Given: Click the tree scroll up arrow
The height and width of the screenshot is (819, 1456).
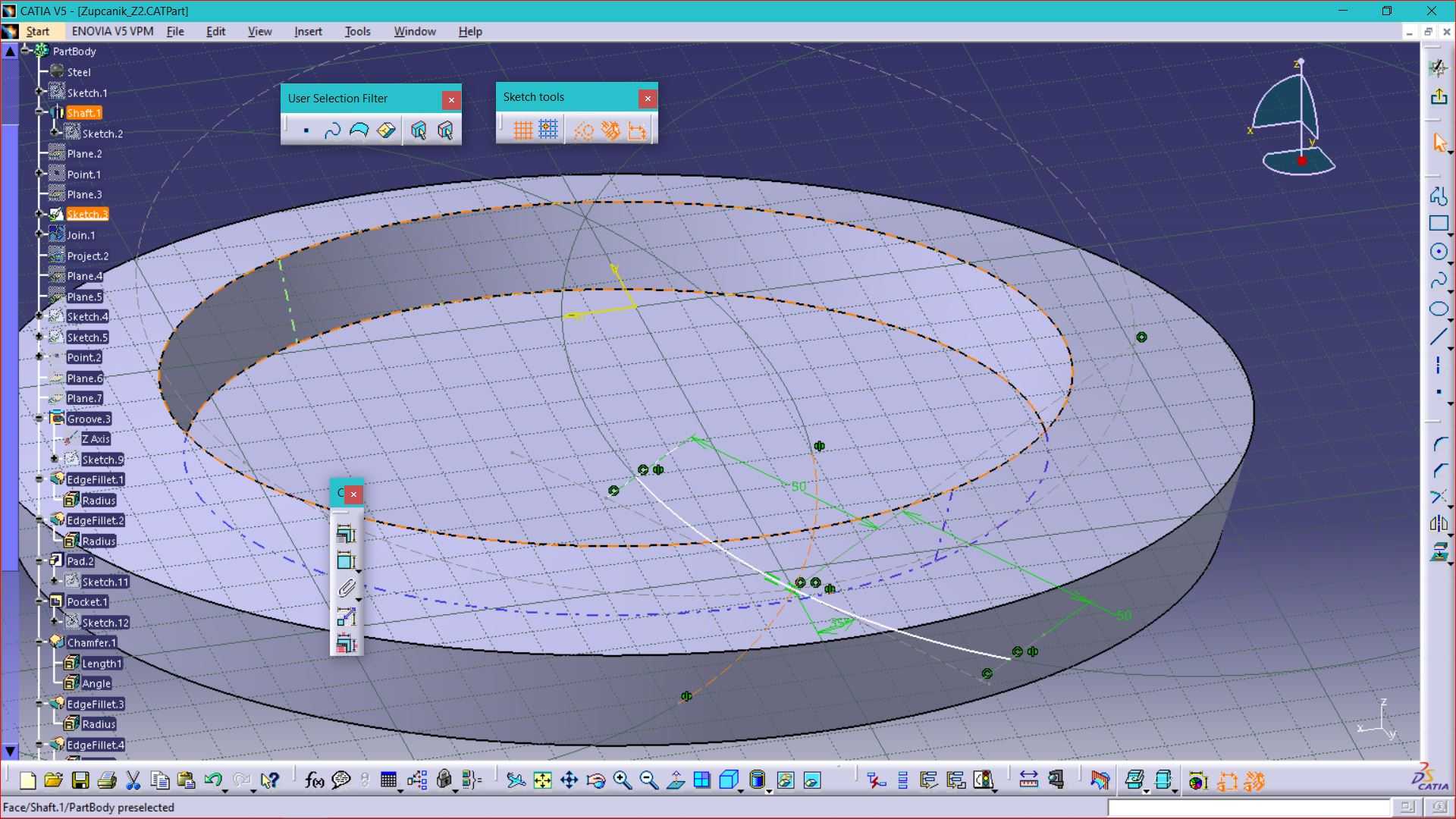Looking at the screenshot, I should (10, 52).
